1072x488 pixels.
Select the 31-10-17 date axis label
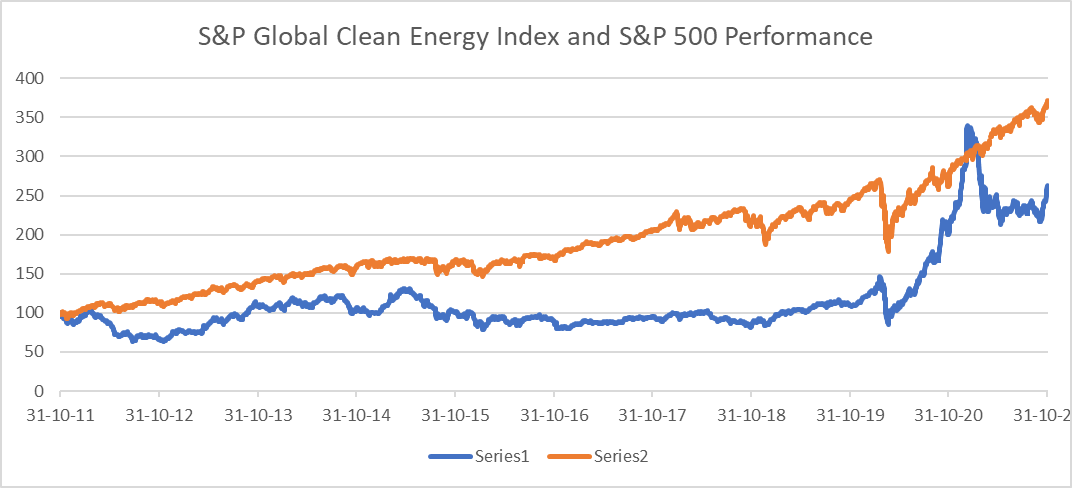click(x=652, y=414)
